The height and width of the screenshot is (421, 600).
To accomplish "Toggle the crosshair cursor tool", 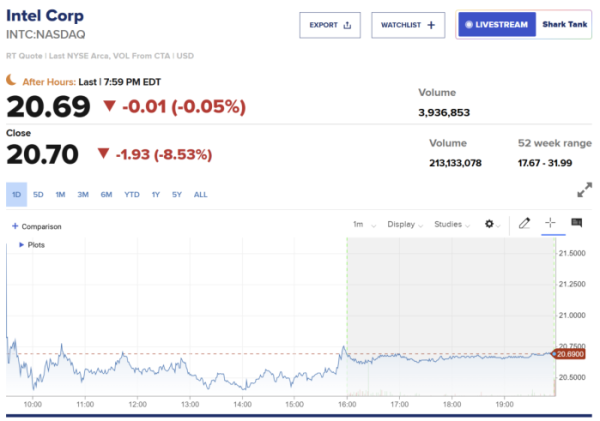I will pos(550,224).
